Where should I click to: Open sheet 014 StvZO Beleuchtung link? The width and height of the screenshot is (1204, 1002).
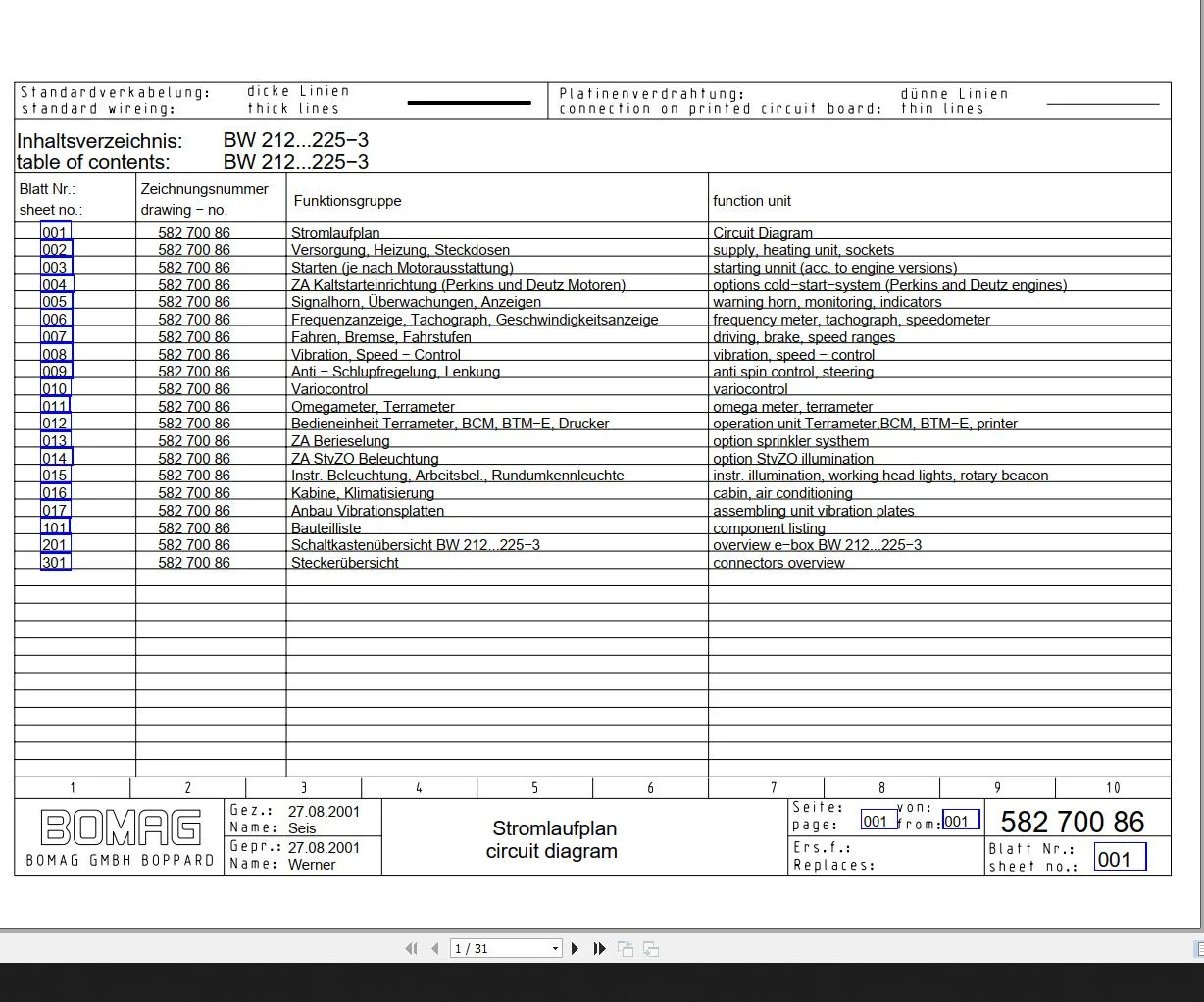point(56,458)
